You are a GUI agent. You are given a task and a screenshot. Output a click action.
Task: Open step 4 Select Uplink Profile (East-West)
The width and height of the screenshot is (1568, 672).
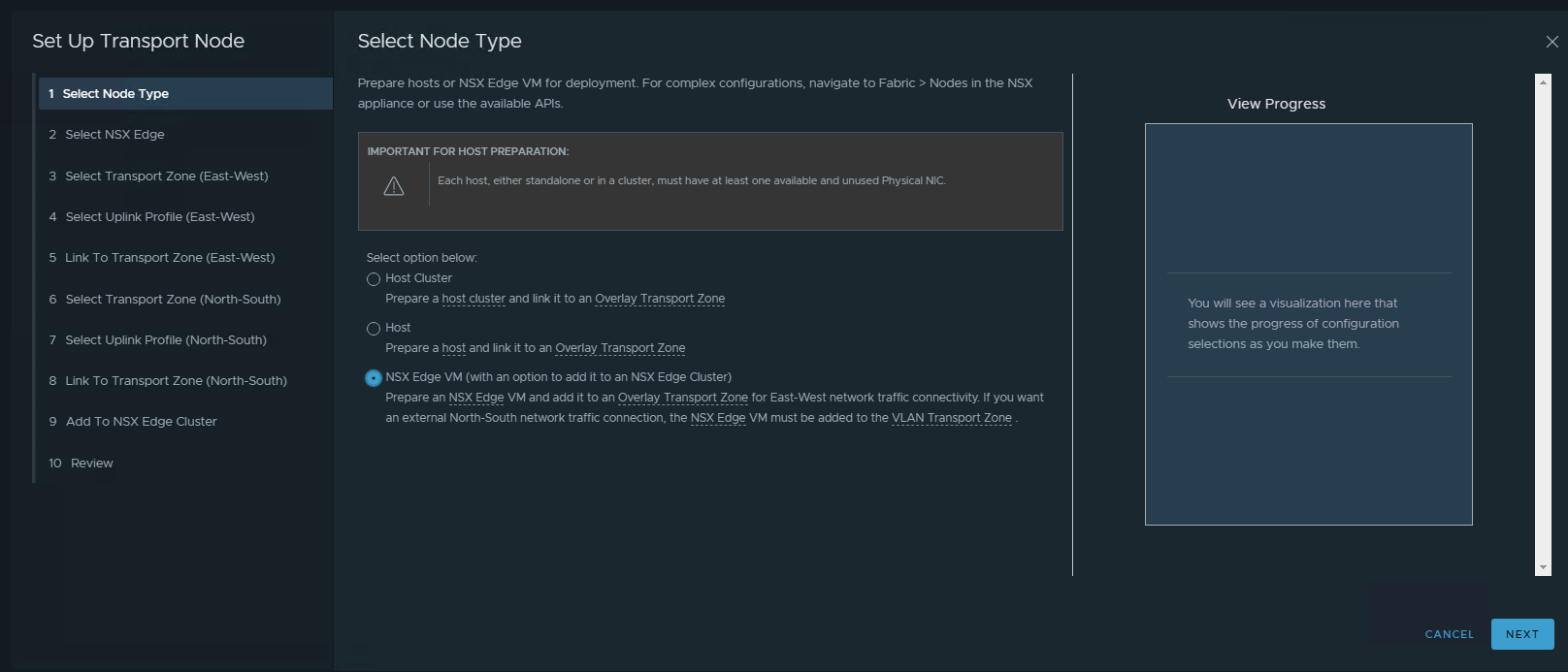coord(159,217)
